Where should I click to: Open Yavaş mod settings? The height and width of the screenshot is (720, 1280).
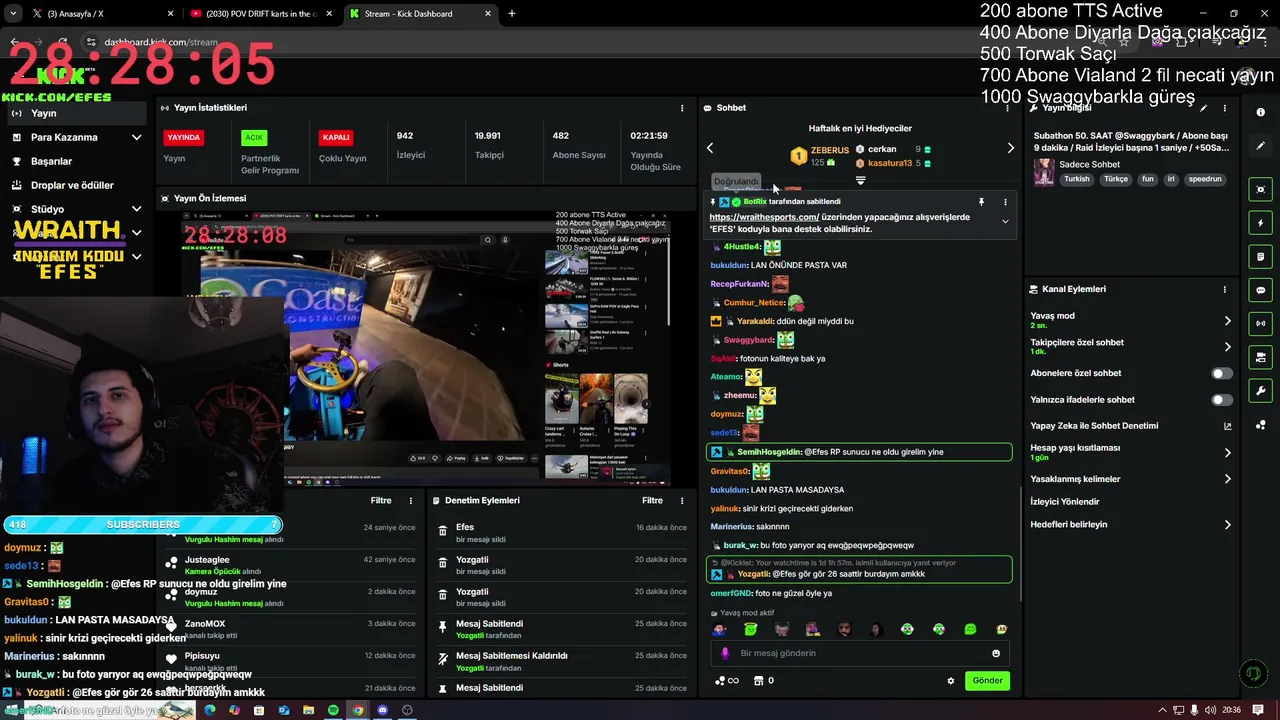click(1131, 321)
